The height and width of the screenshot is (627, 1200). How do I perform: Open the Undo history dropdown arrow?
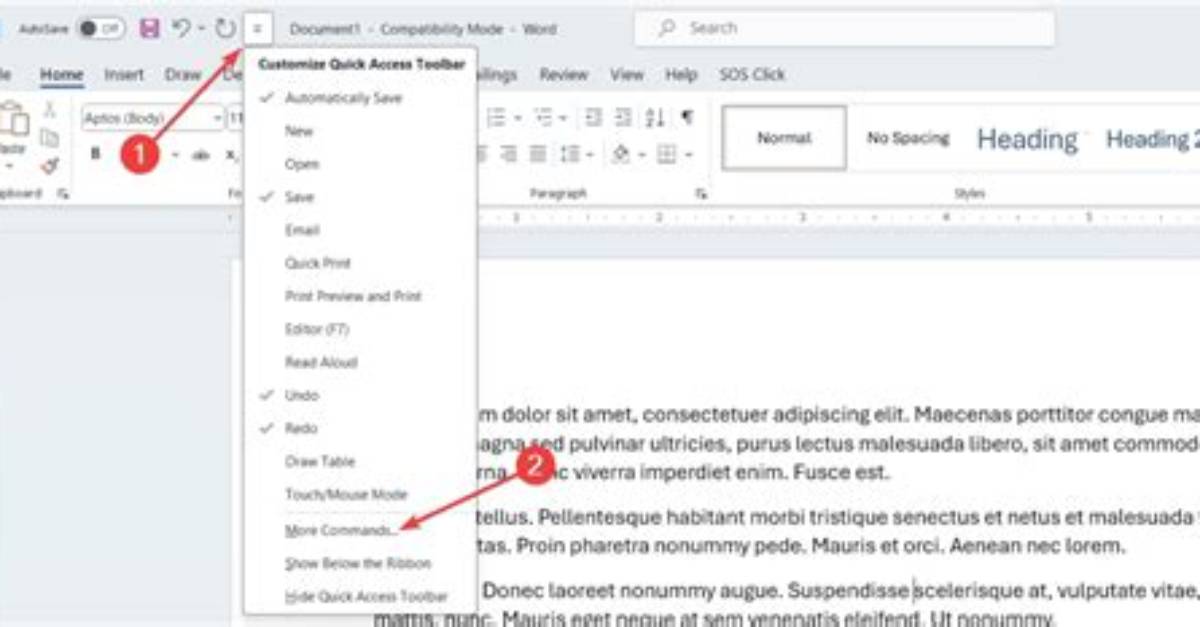tap(200, 30)
